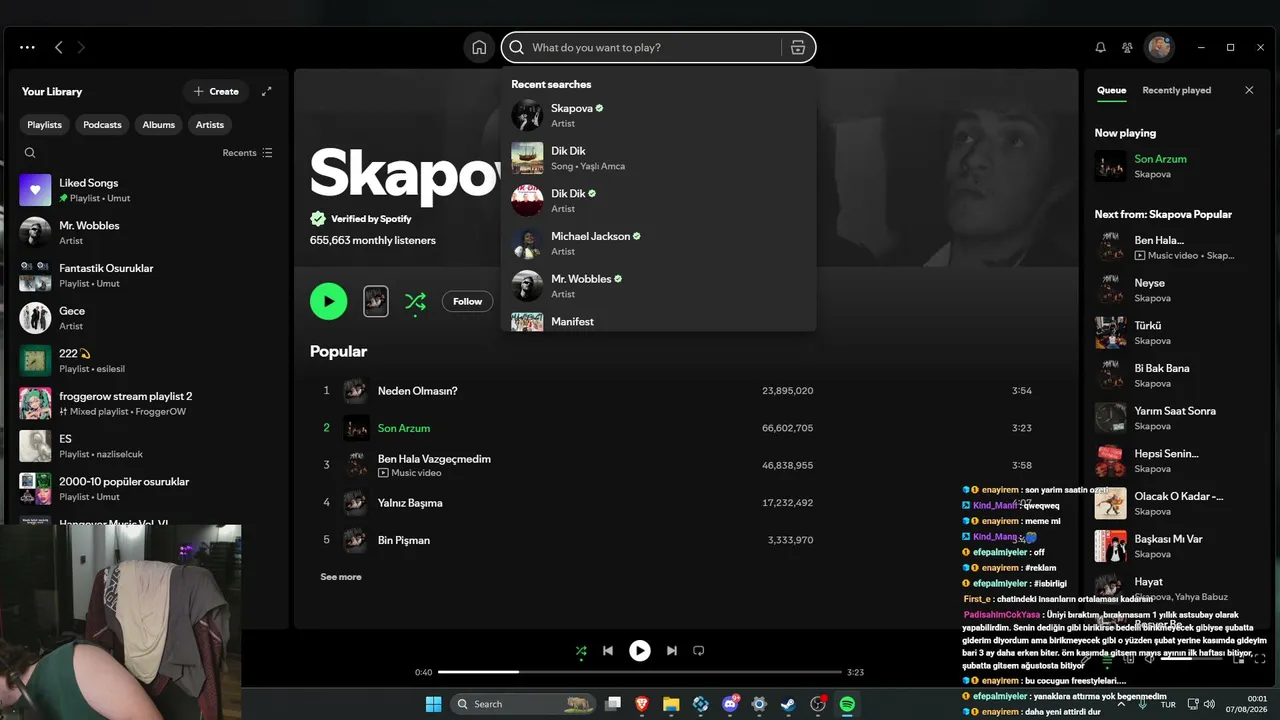Filter library by Albums

point(158,125)
